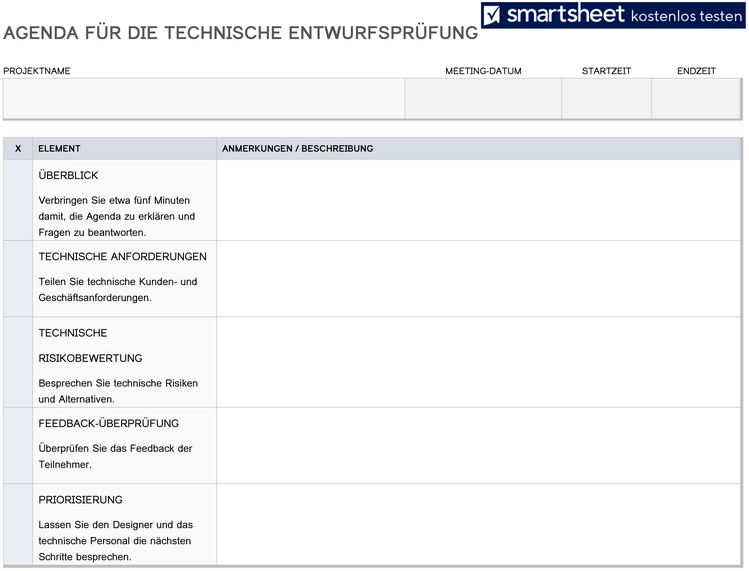This screenshot has height=571, width=749.
Task: Click the 'ÜBERBLICK' heading
Action: (68, 175)
